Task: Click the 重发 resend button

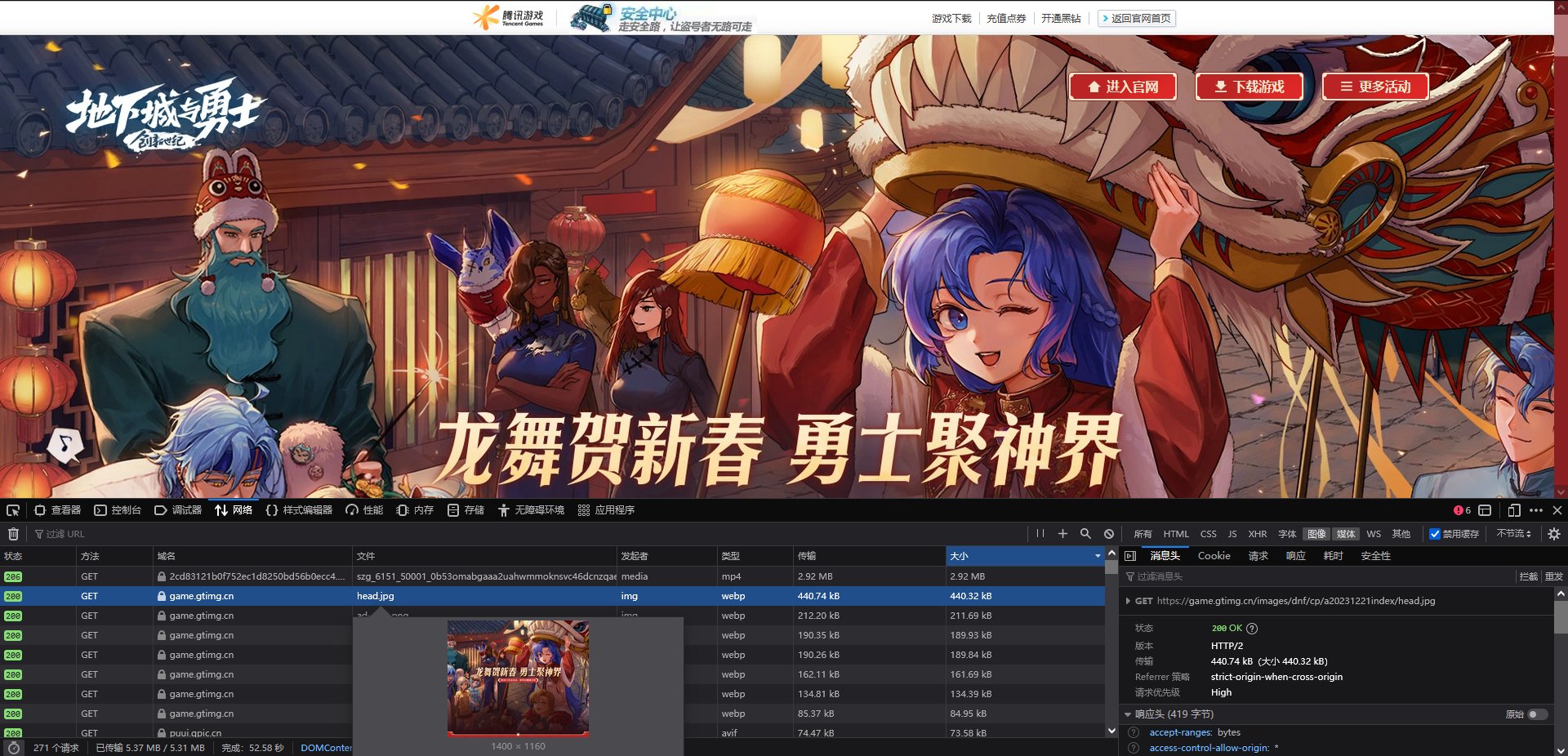Action: point(1553,576)
